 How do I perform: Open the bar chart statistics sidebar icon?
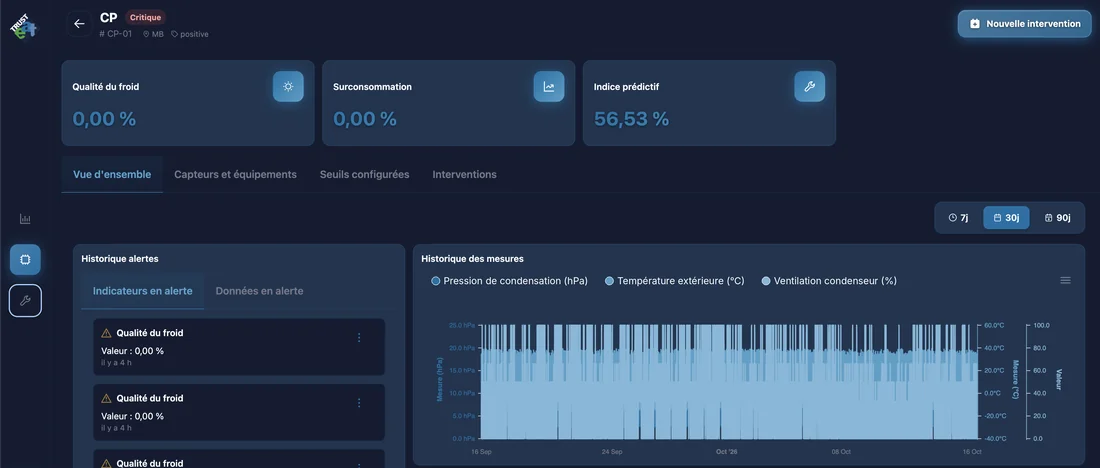click(x=25, y=219)
